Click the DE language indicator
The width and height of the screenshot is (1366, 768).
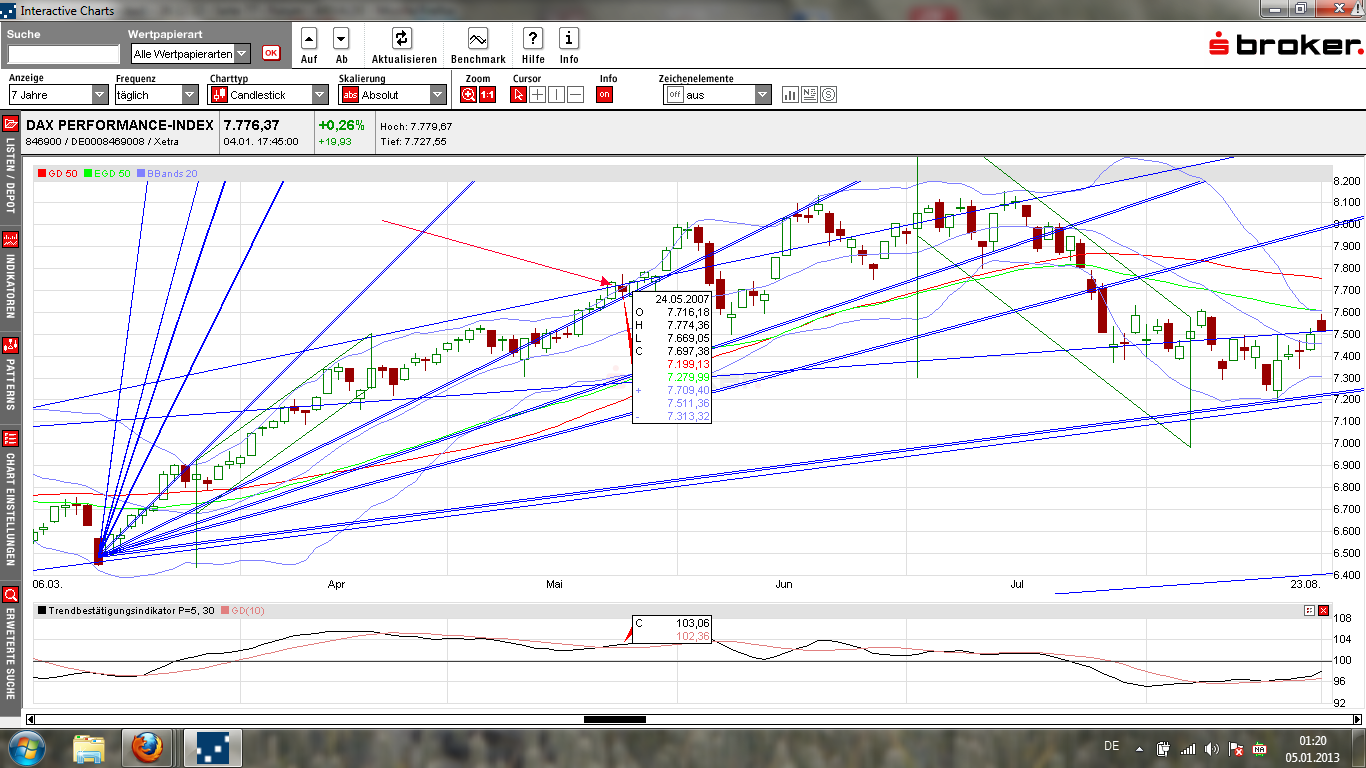(x=1112, y=746)
